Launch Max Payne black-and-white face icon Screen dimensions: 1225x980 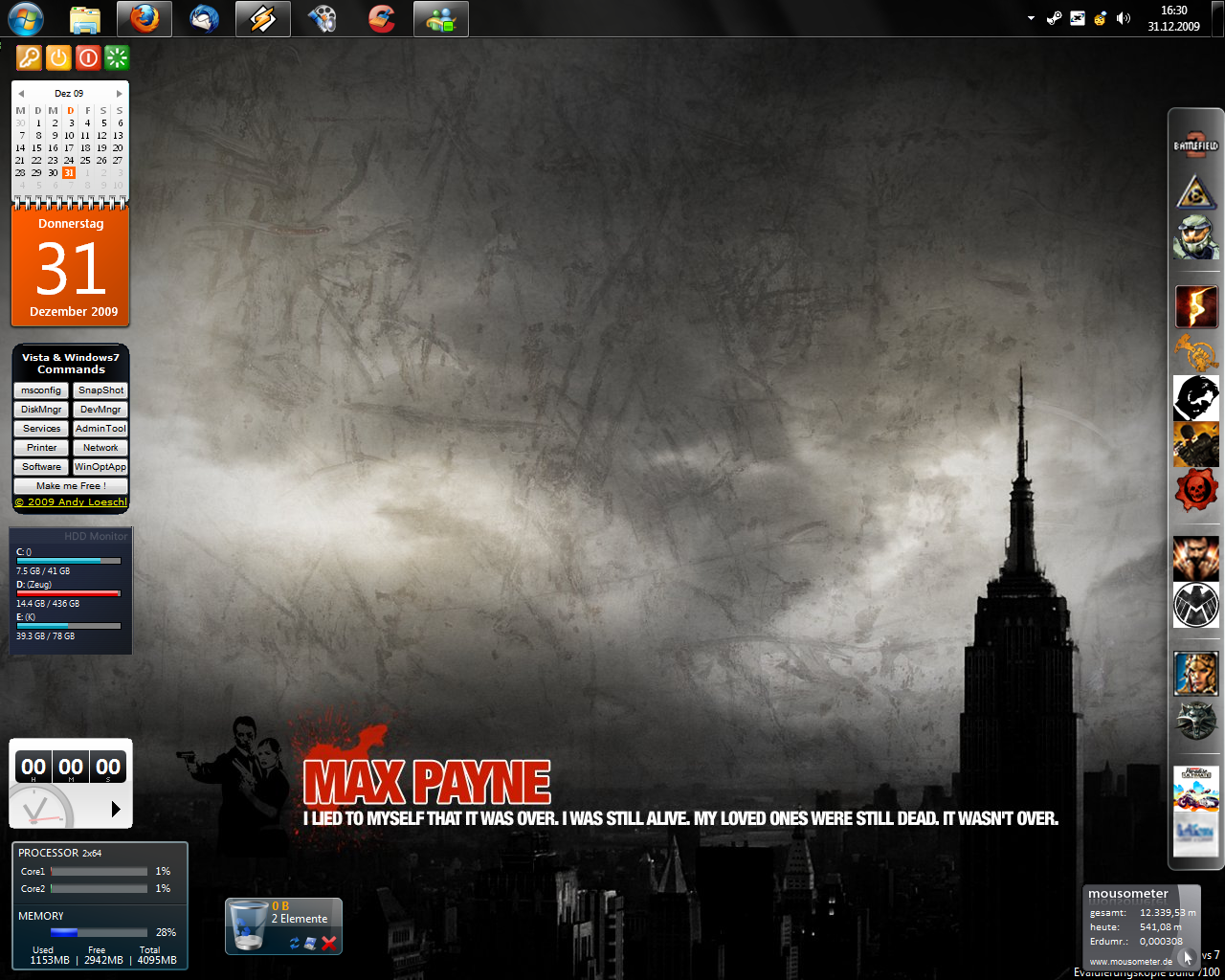[1196, 398]
